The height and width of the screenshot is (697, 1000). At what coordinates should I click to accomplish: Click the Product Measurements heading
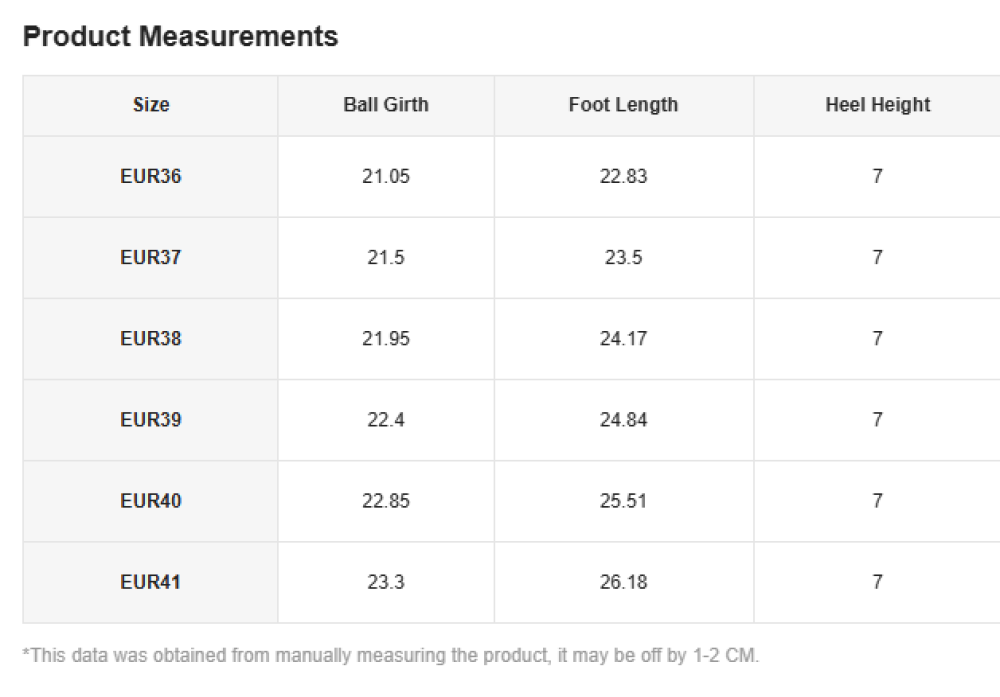click(180, 37)
